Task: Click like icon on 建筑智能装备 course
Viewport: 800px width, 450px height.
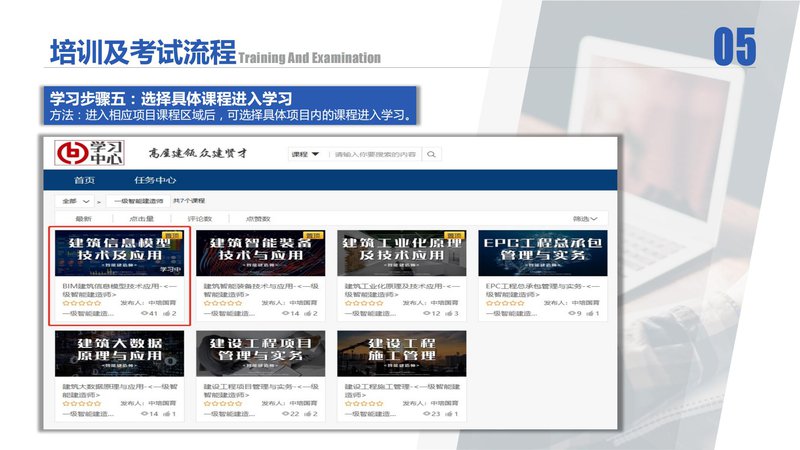Action: [308, 313]
